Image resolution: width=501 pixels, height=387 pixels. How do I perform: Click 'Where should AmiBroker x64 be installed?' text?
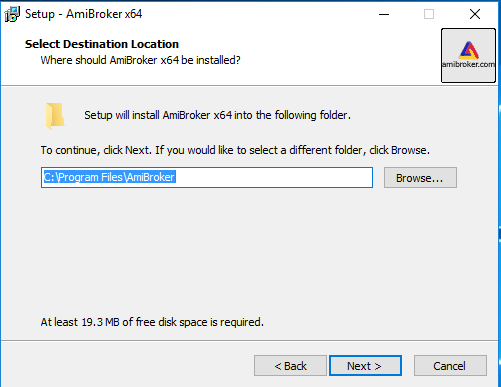(140, 60)
